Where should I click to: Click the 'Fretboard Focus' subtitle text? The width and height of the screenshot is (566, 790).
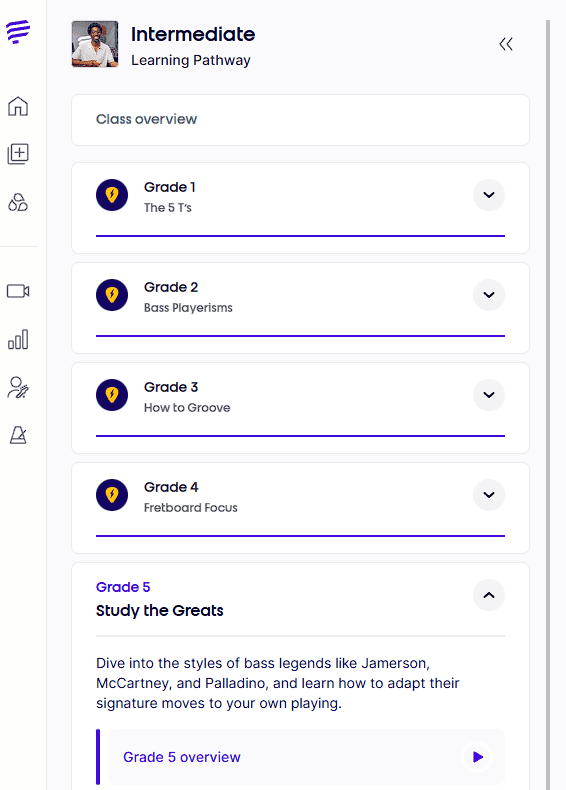[x=191, y=508]
